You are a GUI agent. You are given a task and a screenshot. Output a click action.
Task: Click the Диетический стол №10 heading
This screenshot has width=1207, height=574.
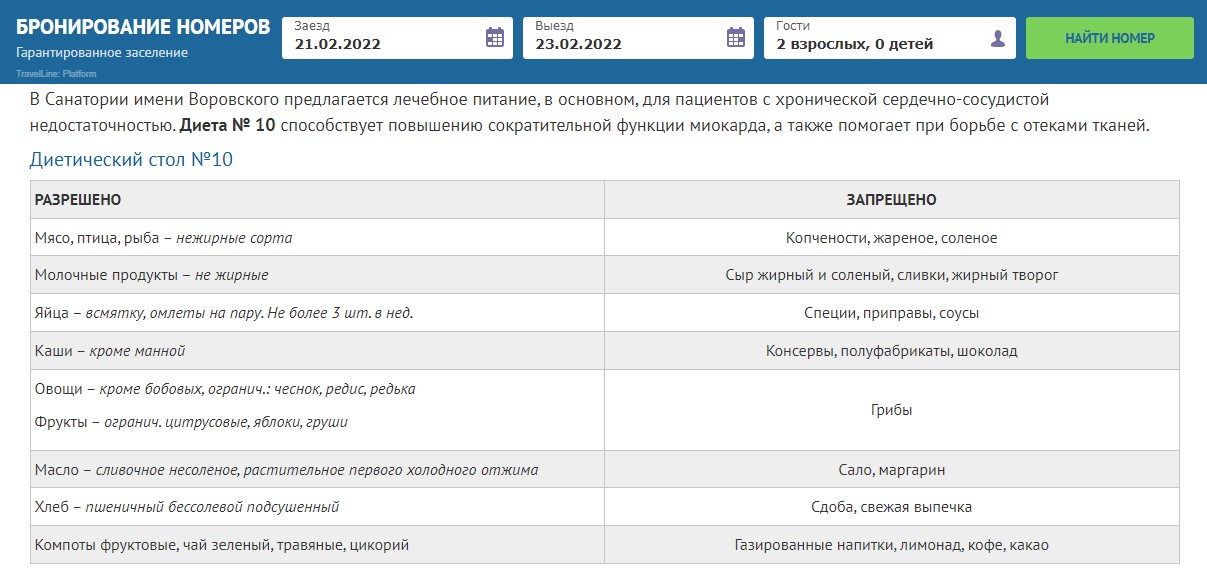tap(131, 160)
